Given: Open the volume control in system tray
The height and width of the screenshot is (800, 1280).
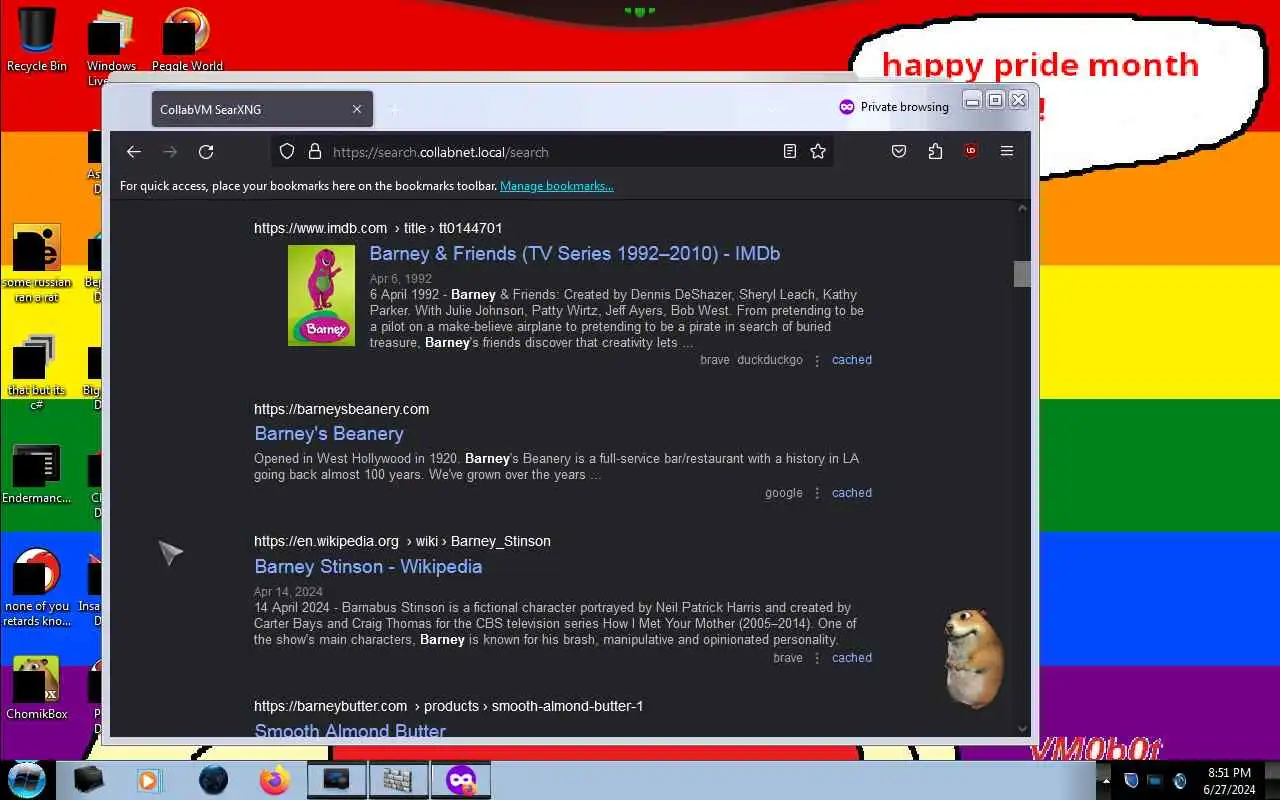Looking at the screenshot, I should 1180,781.
